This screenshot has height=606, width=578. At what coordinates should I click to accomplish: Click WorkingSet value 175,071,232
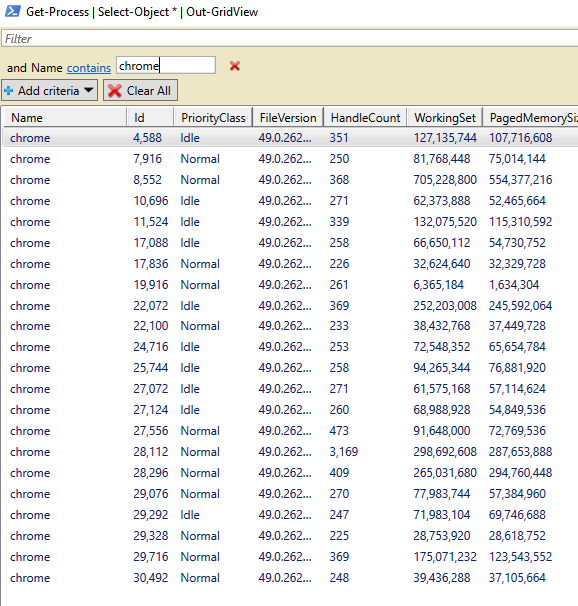[445, 557]
